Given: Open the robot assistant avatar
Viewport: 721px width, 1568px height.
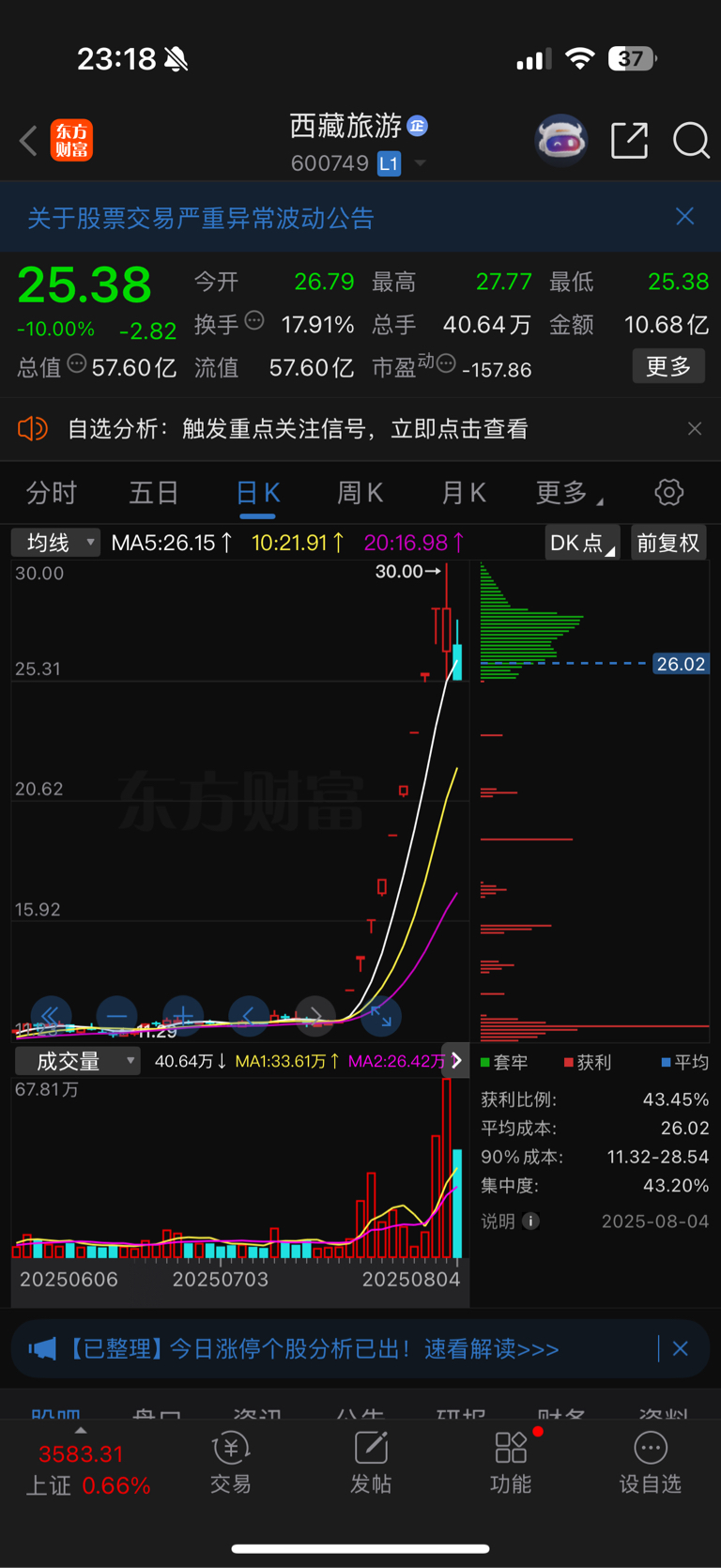Looking at the screenshot, I should pos(560,141).
